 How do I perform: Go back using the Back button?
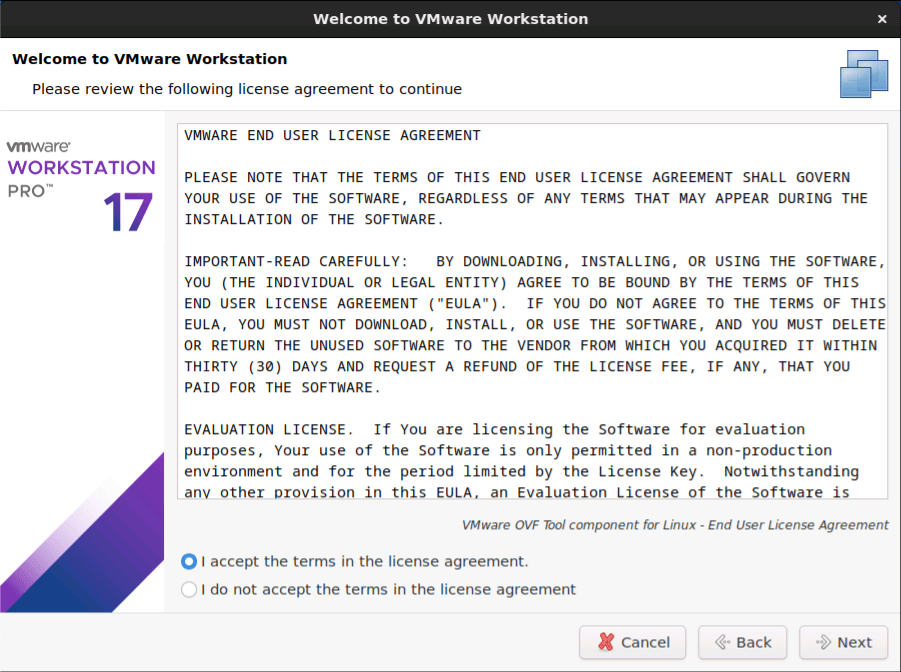click(742, 642)
